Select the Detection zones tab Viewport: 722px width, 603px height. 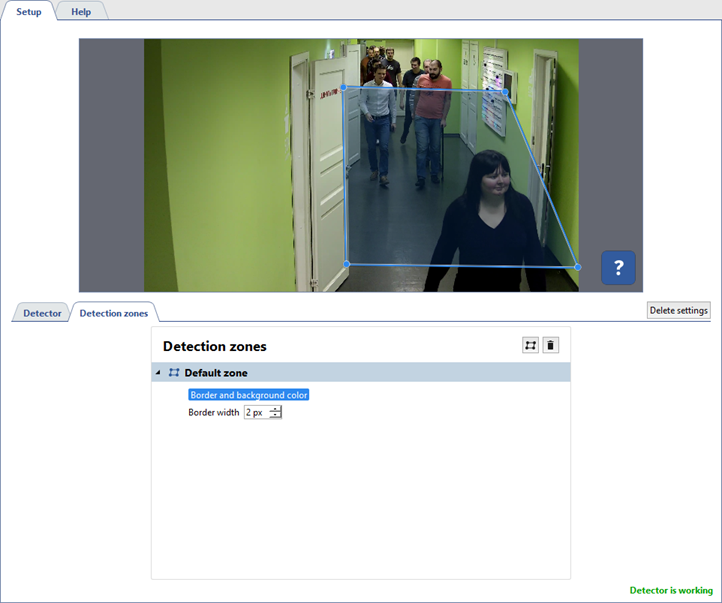pyautogui.click(x=113, y=313)
